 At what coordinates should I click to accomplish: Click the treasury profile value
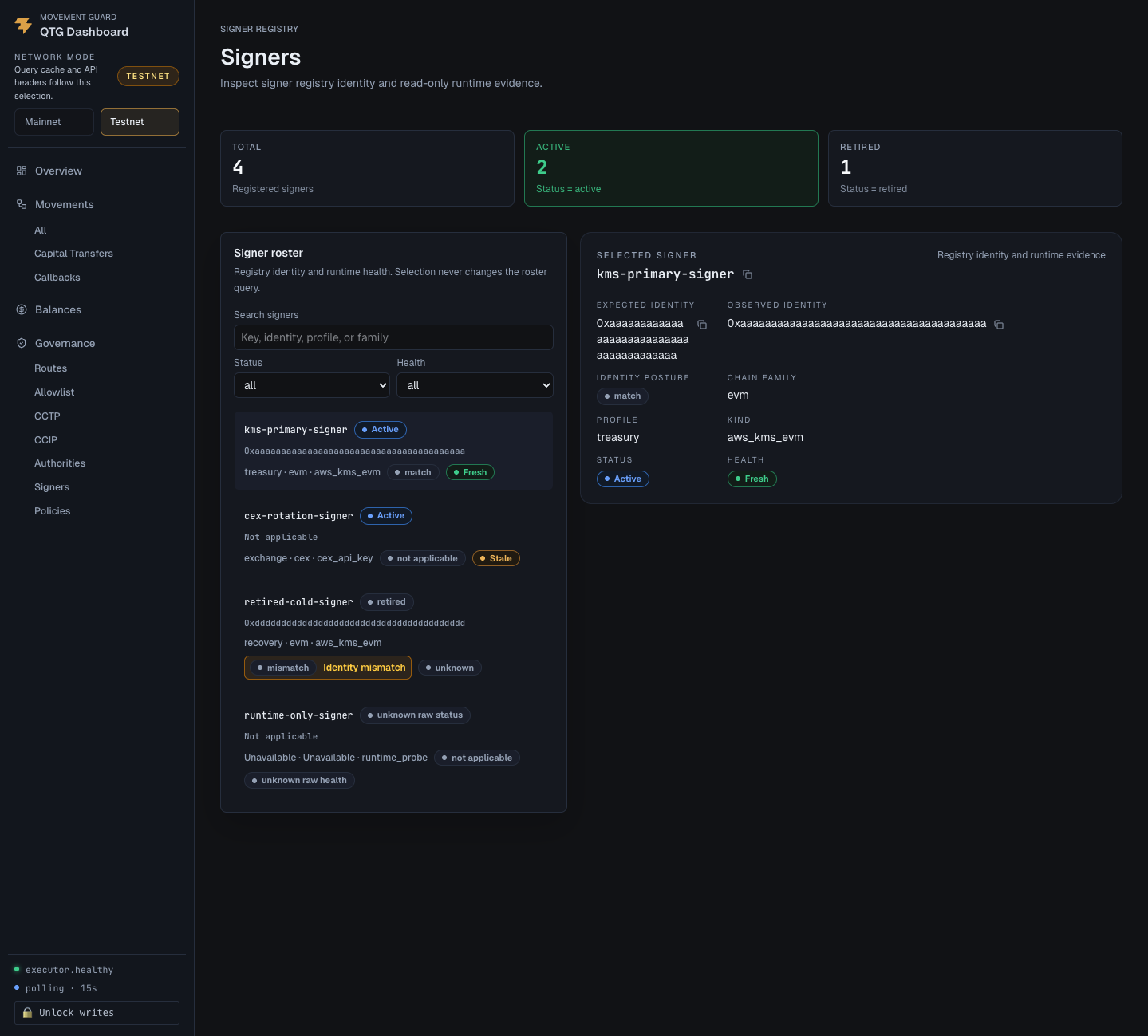[x=617, y=437]
